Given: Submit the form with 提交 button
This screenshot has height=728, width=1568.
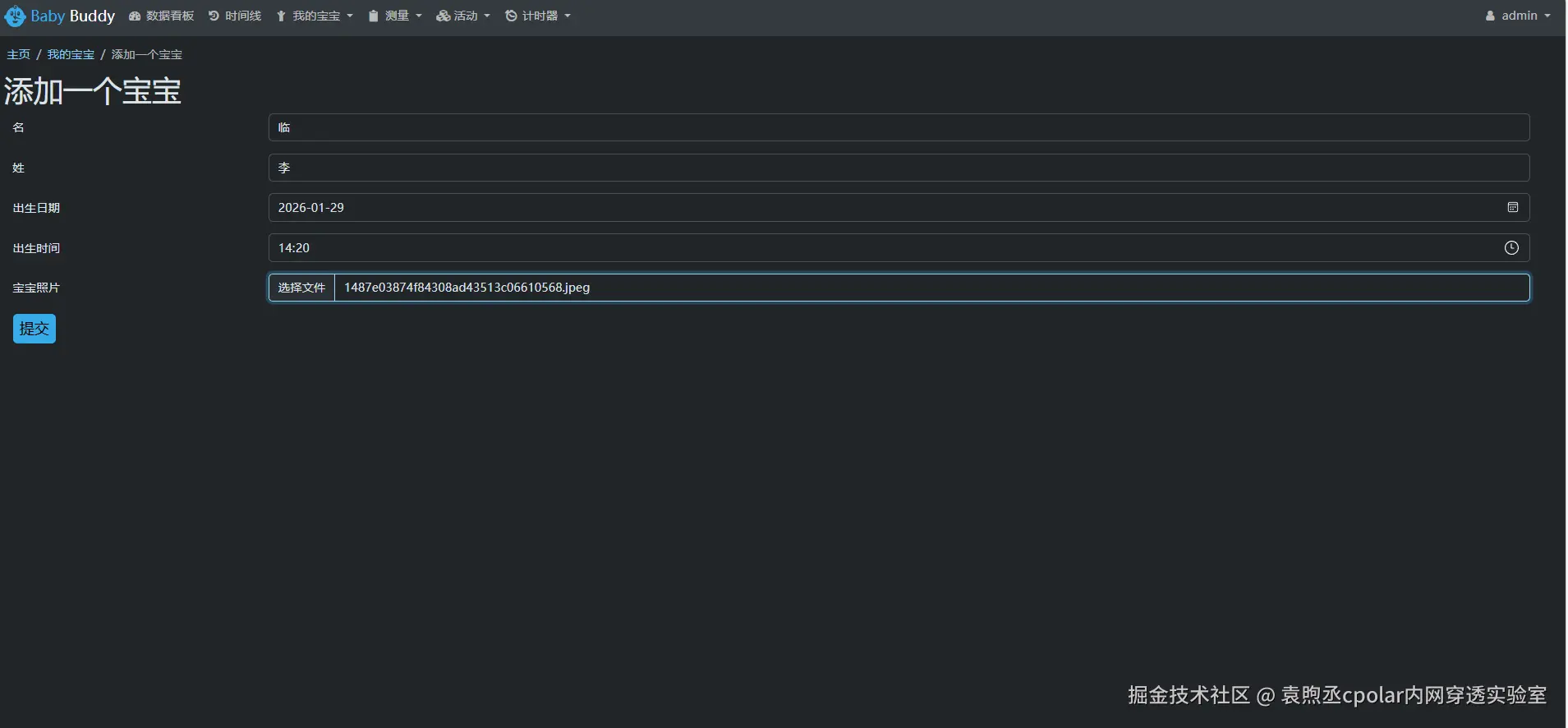Looking at the screenshot, I should click(34, 329).
